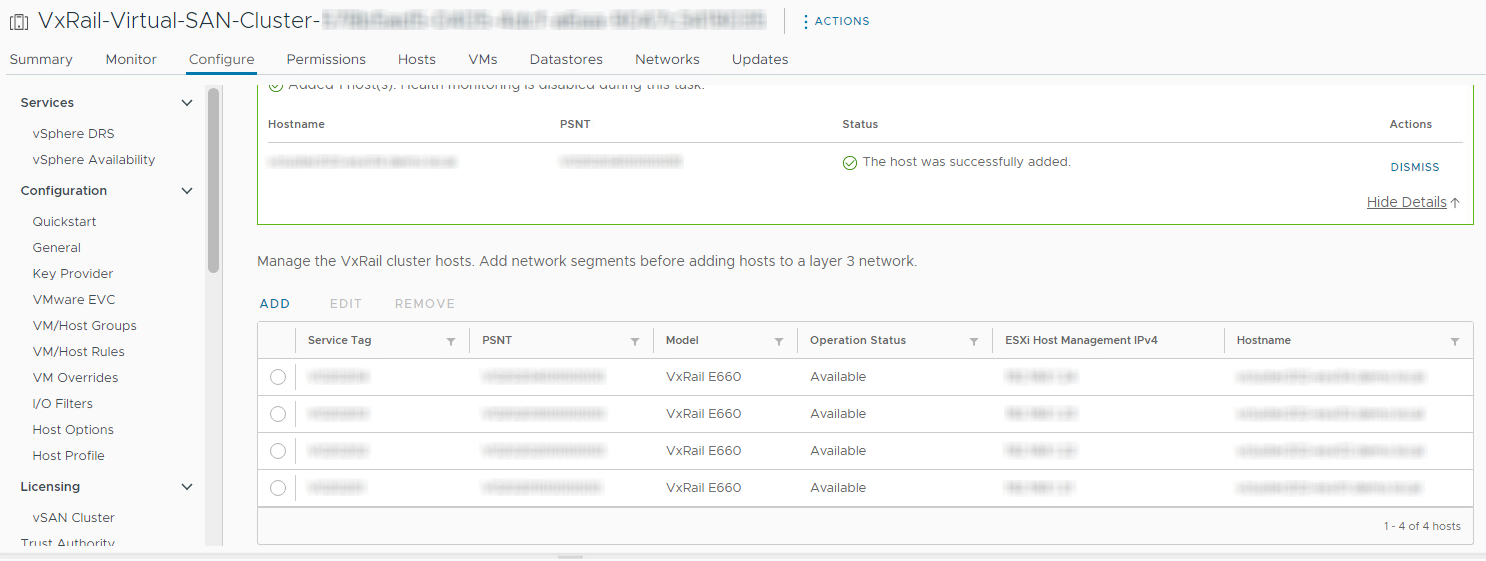Open I/O Filters
This screenshot has height=561, width=1486.
tap(63, 404)
